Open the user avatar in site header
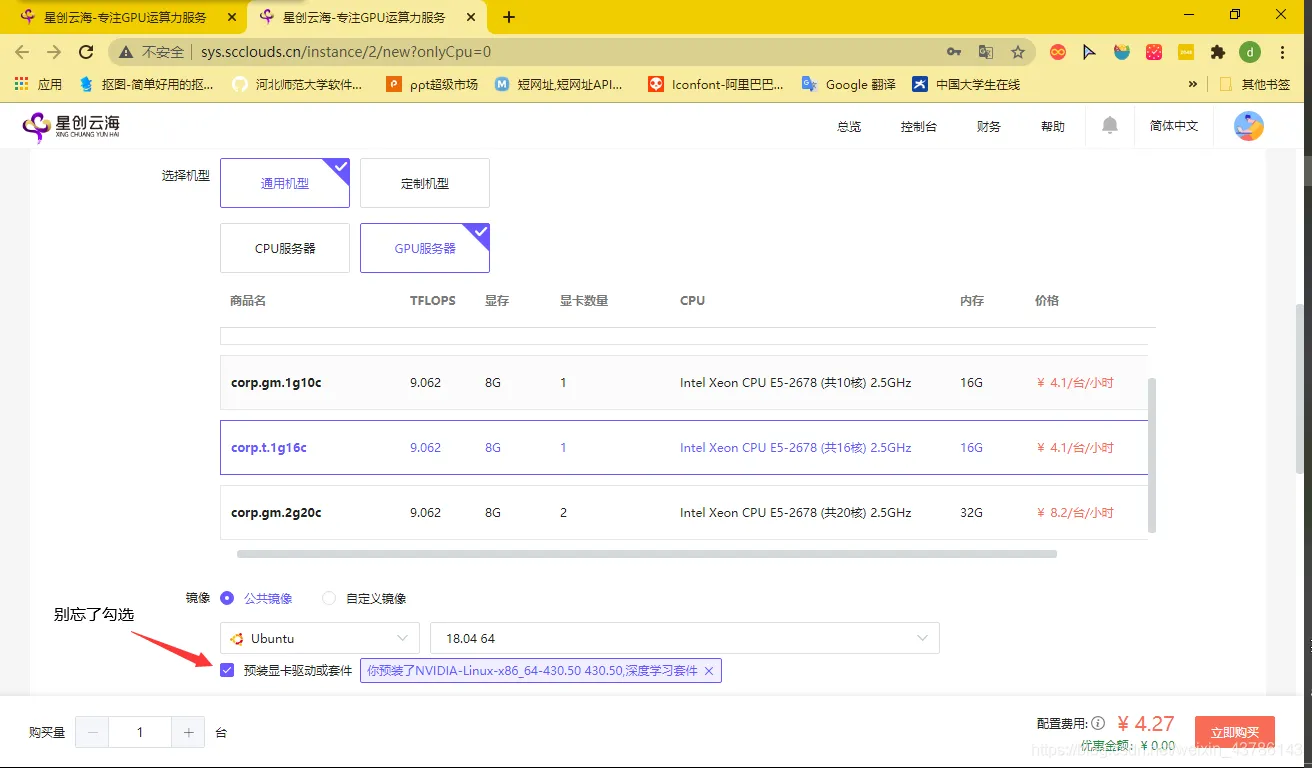This screenshot has width=1312, height=768. [x=1248, y=126]
